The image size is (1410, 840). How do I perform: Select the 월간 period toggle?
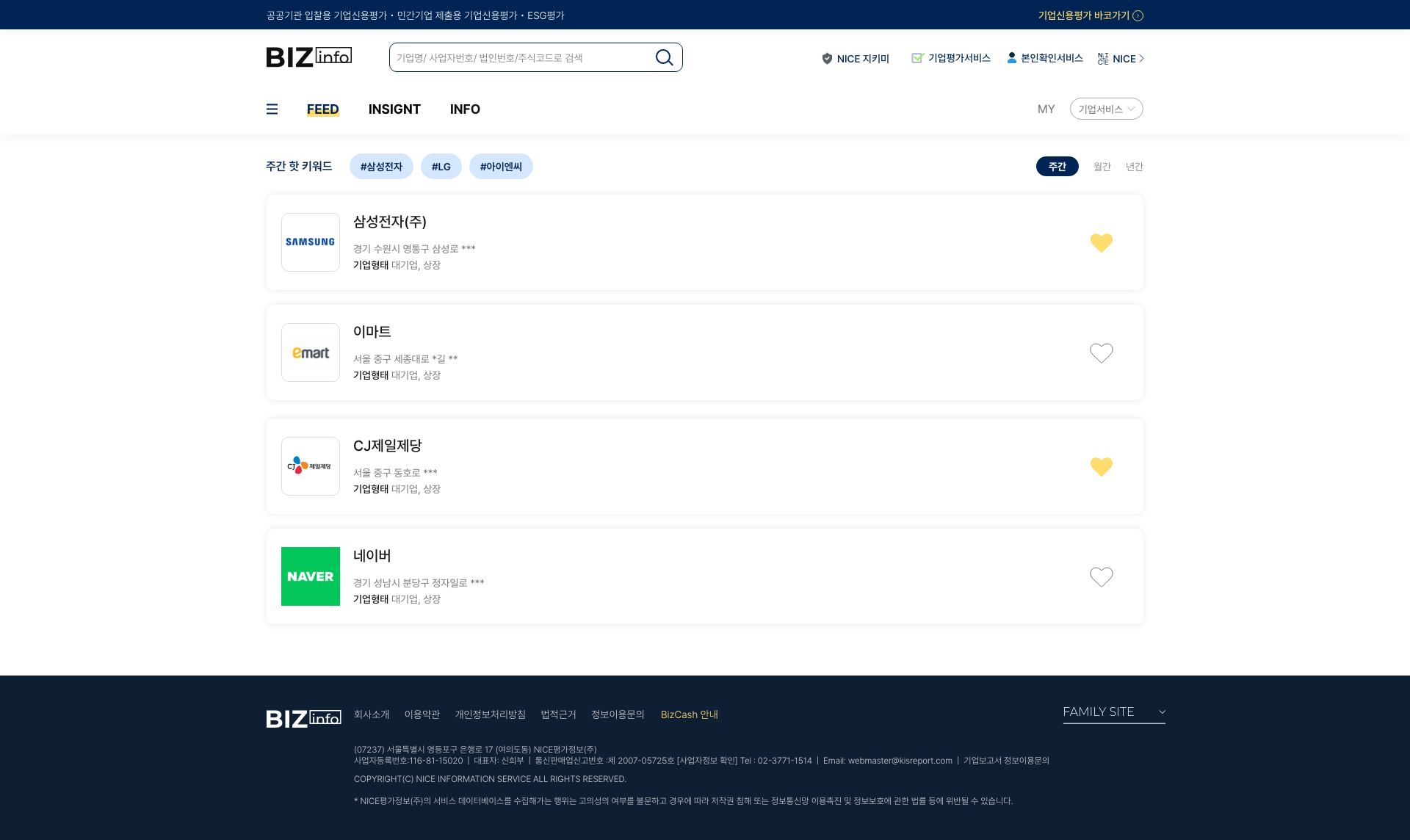click(1102, 167)
